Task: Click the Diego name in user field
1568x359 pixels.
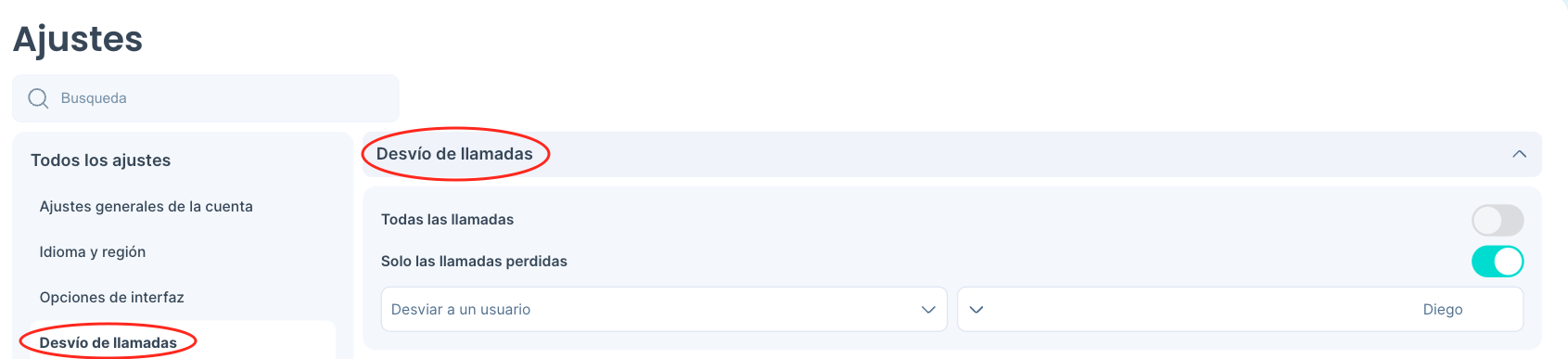Action: (x=1443, y=310)
